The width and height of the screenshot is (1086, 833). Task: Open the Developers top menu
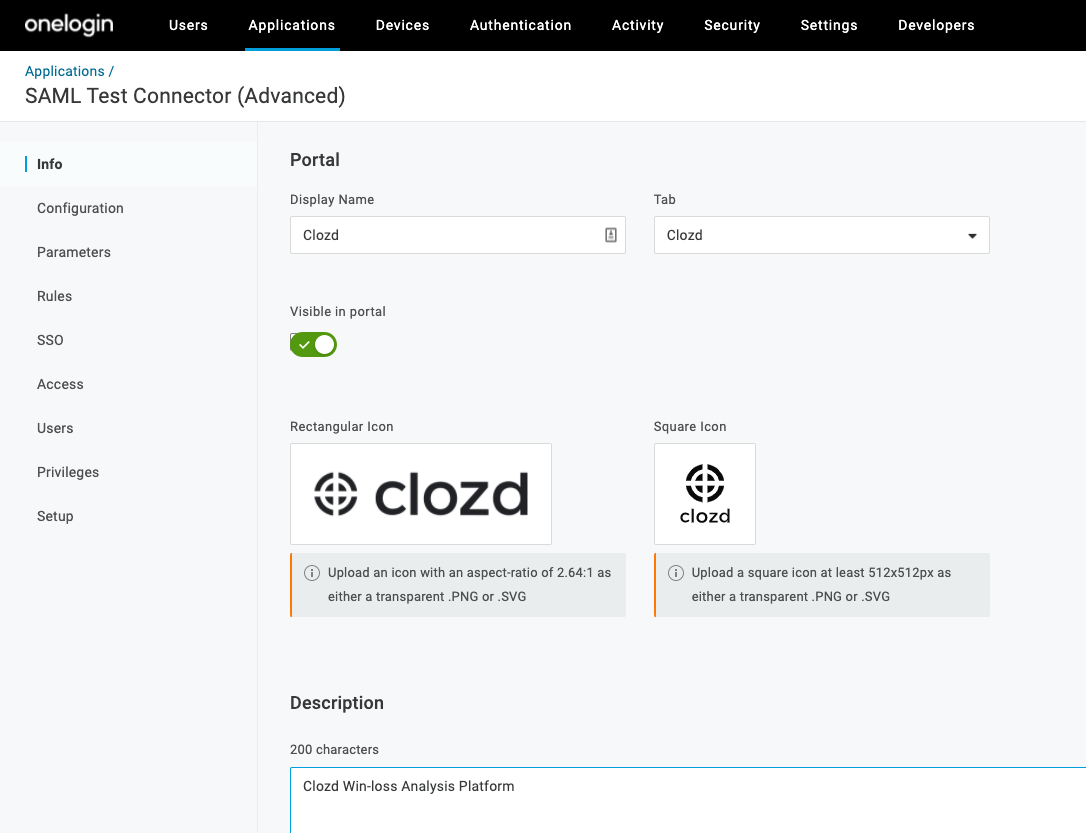click(x=936, y=25)
